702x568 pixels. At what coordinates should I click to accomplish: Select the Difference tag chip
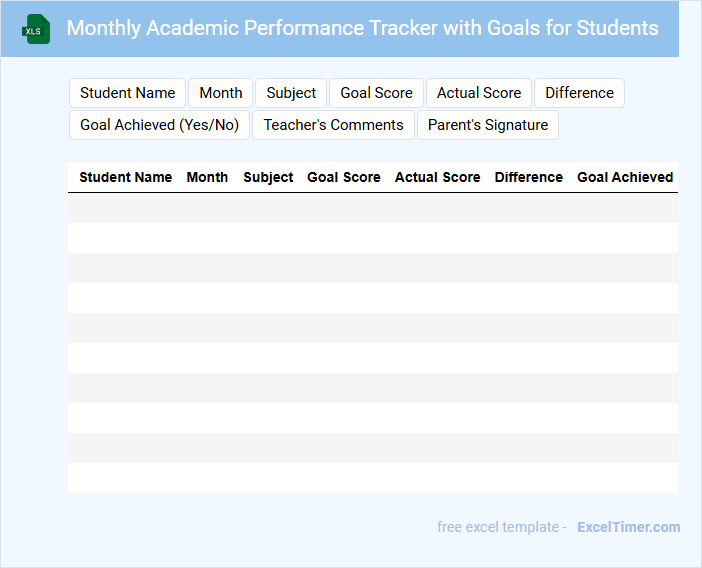point(579,93)
